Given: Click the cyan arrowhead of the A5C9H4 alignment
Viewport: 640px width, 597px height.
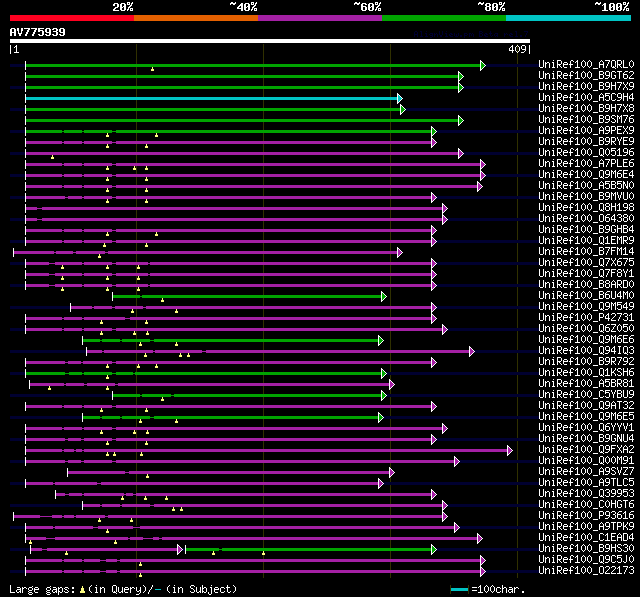Looking at the screenshot, I should pyautogui.click(x=400, y=98).
